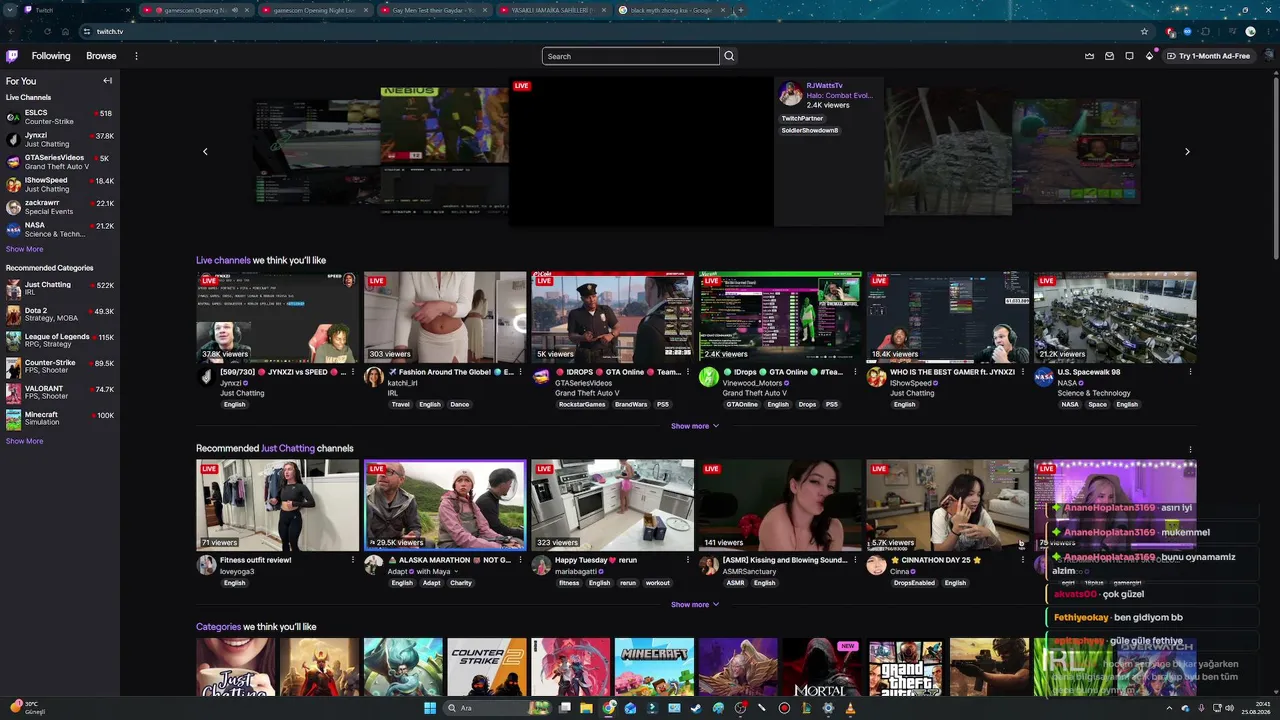The width and height of the screenshot is (1280, 720).
Task: Expand Show More under Live Channels sidebar
Action: pos(25,249)
